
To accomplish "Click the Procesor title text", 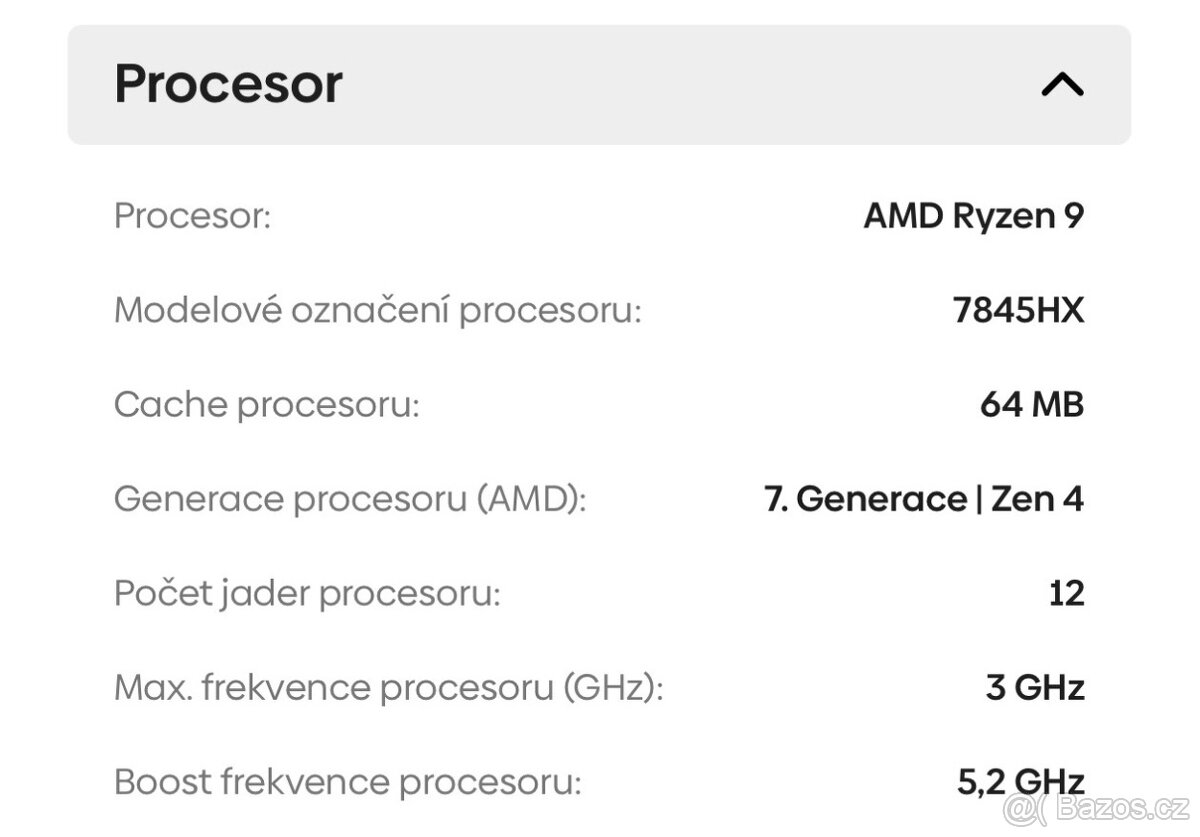I will pyautogui.click(x=228, y=84).
